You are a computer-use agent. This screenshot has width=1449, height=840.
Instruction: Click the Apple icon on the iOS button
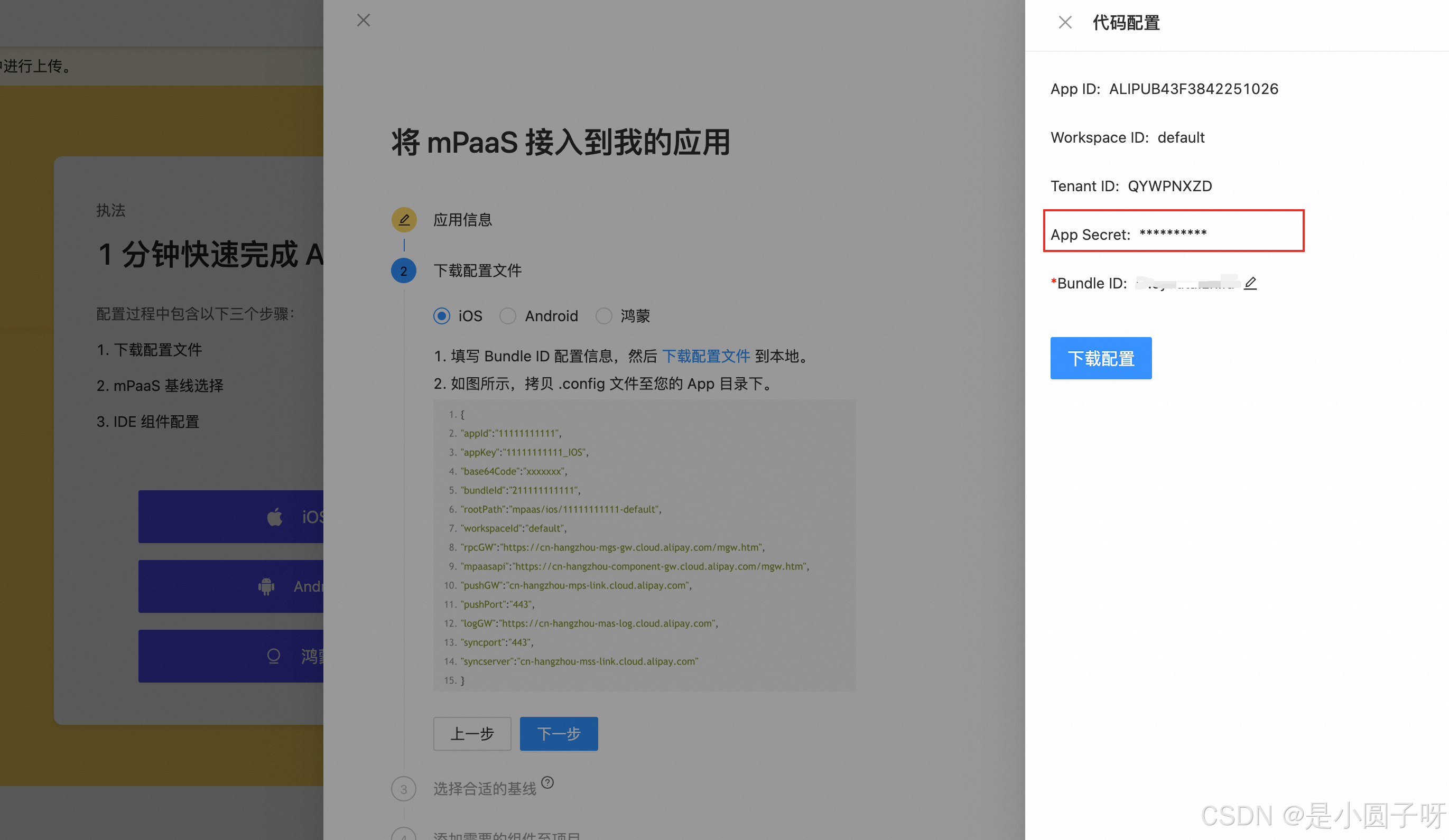click(276, 517)
